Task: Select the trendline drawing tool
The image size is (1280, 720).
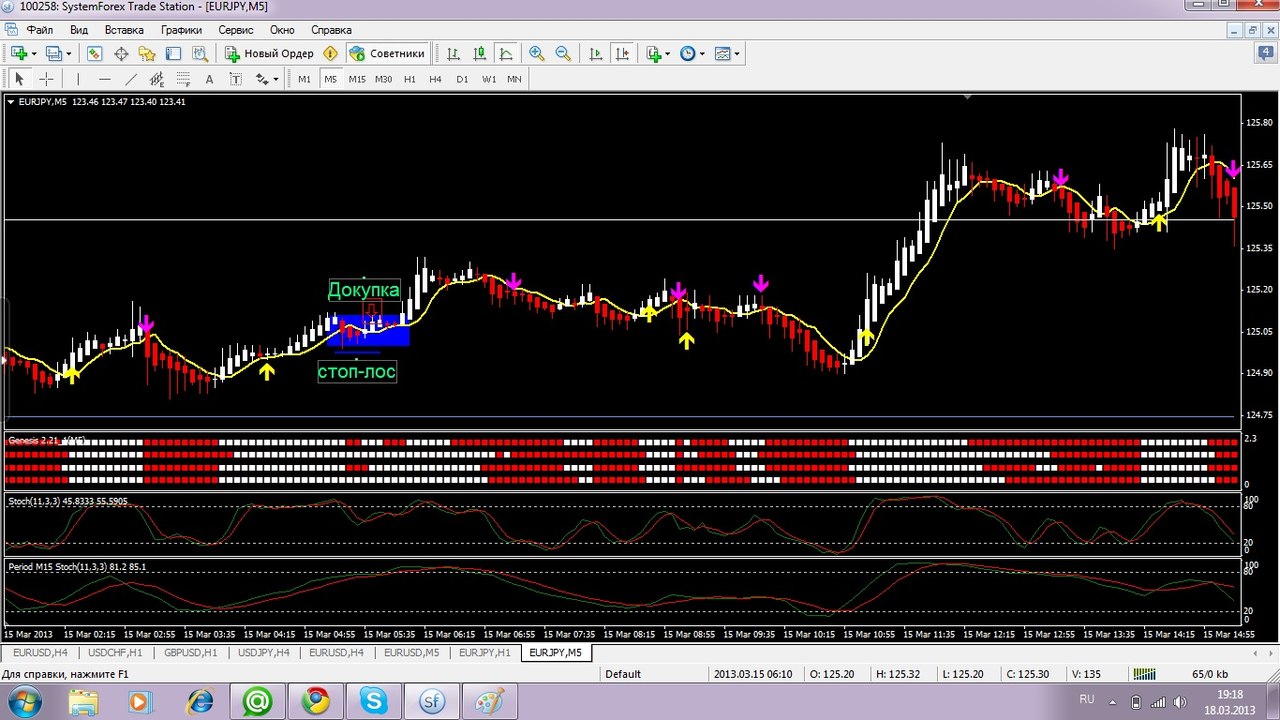Action: pyautogui.click(x=130, y=79)
